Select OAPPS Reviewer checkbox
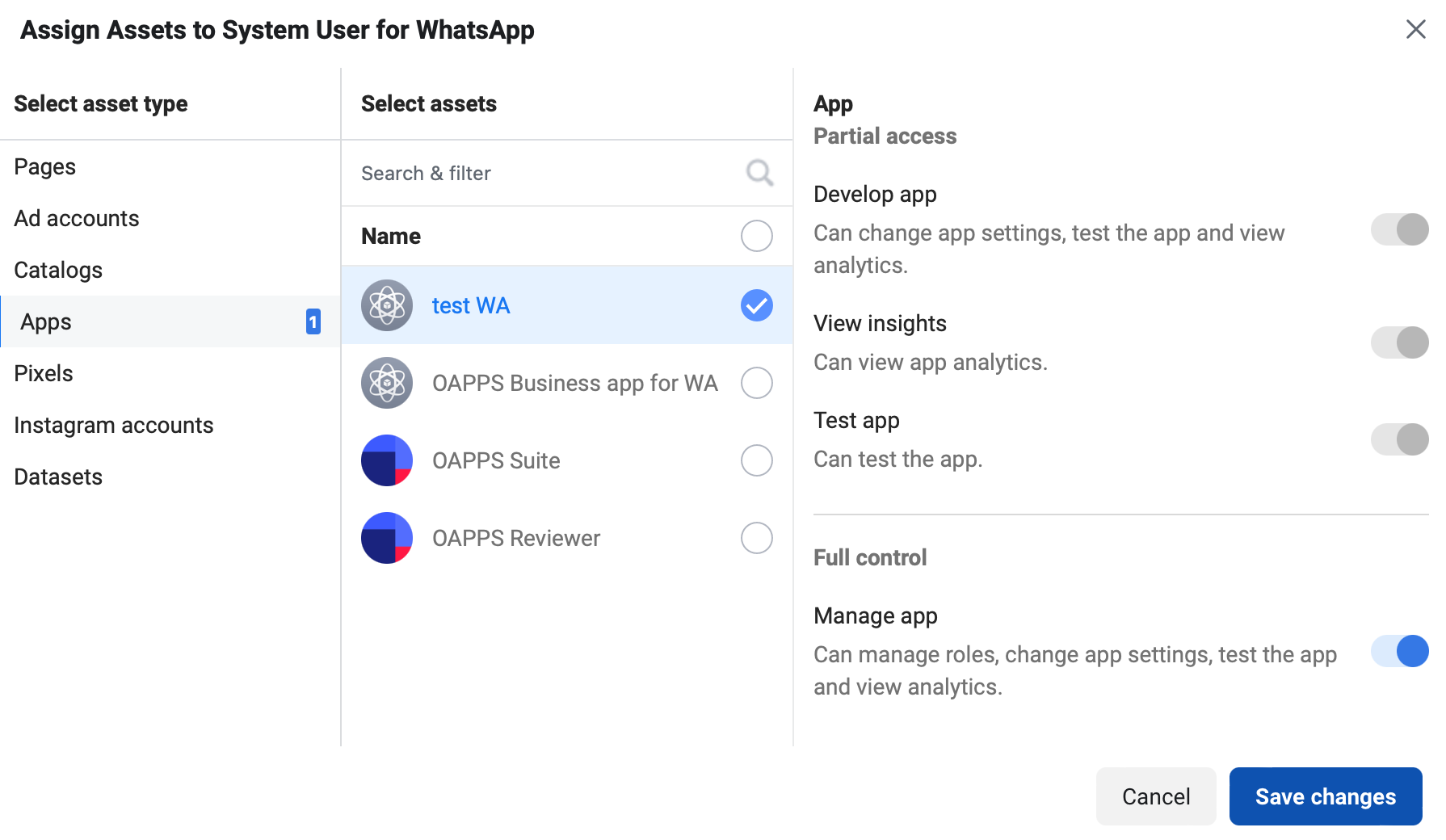1446x840 pixels. click(x=756, y=538)
